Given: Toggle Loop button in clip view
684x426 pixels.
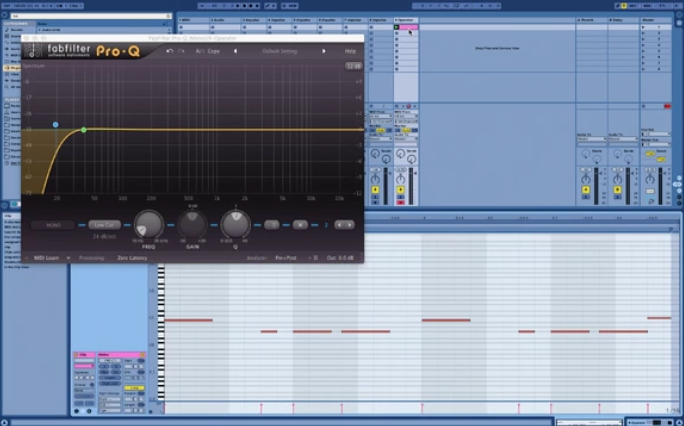Looking at the screenshot, I should [134, 388].
